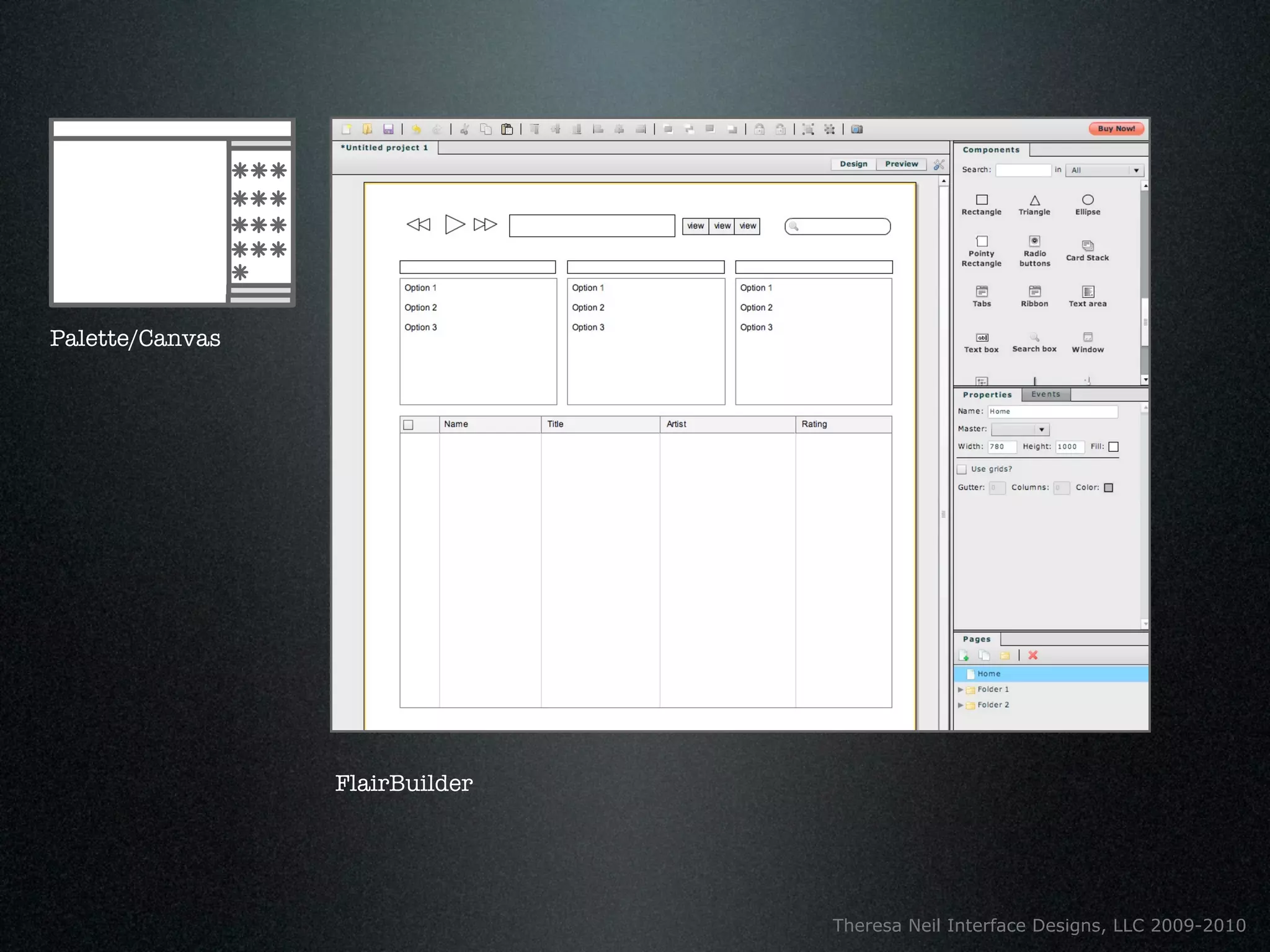This screenshot has height=952, width=1270.
Task: Enable the Use grids checkbox
Action: point(962,469)
